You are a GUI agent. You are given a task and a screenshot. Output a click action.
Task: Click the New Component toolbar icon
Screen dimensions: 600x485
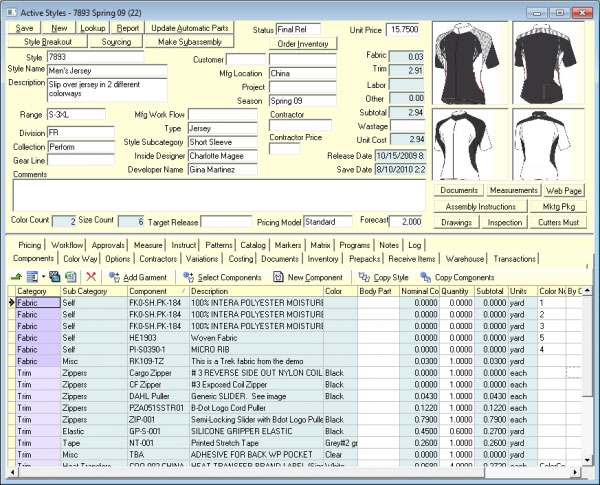point(279,276)
